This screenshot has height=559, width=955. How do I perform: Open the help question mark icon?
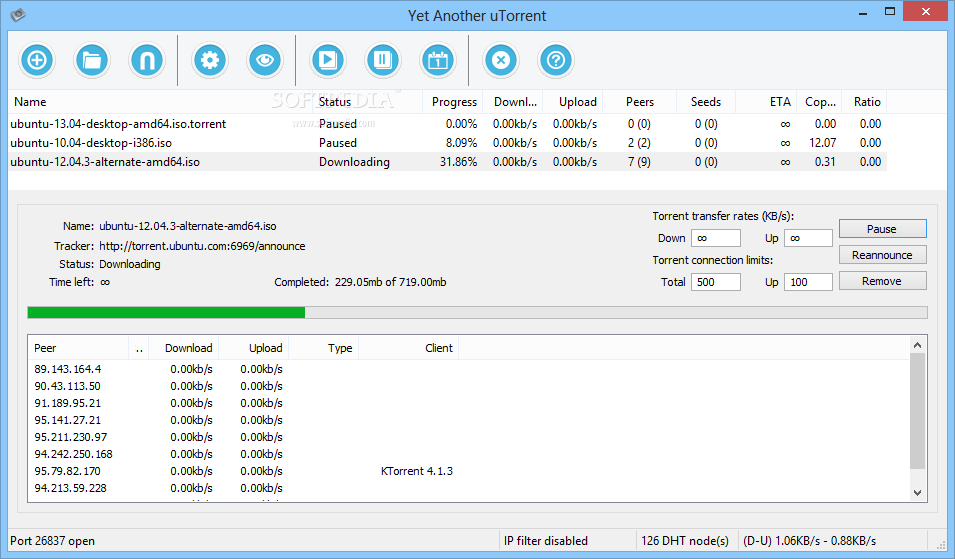pyautogui.click(x=556, y=60)
